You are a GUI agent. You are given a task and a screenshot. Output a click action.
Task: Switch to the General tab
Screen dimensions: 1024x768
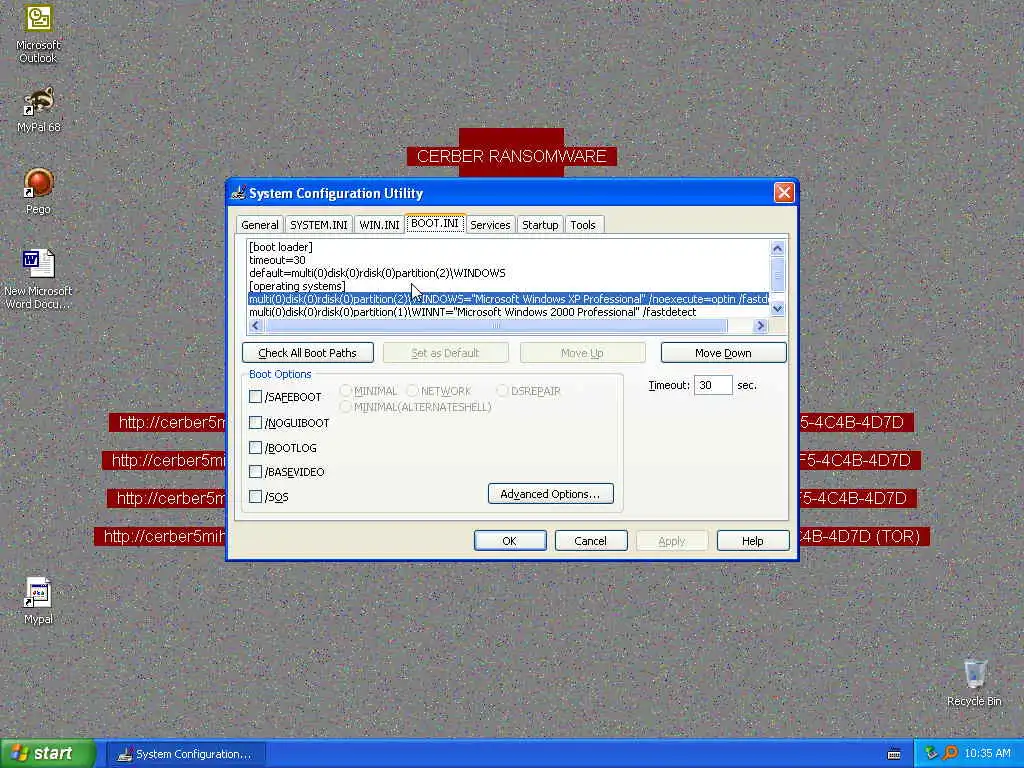(260, 225)
